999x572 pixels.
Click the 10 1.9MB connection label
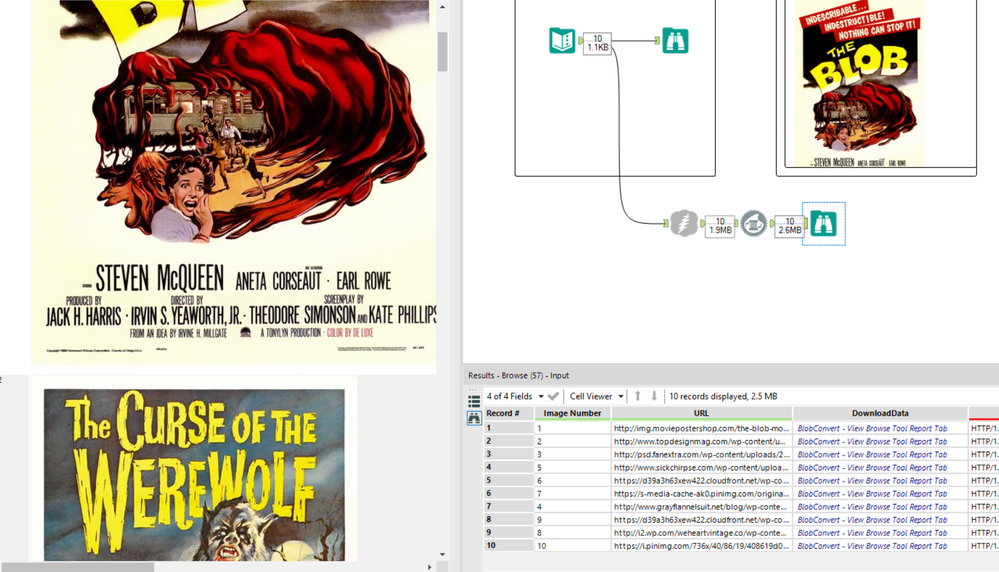[720, 226]
